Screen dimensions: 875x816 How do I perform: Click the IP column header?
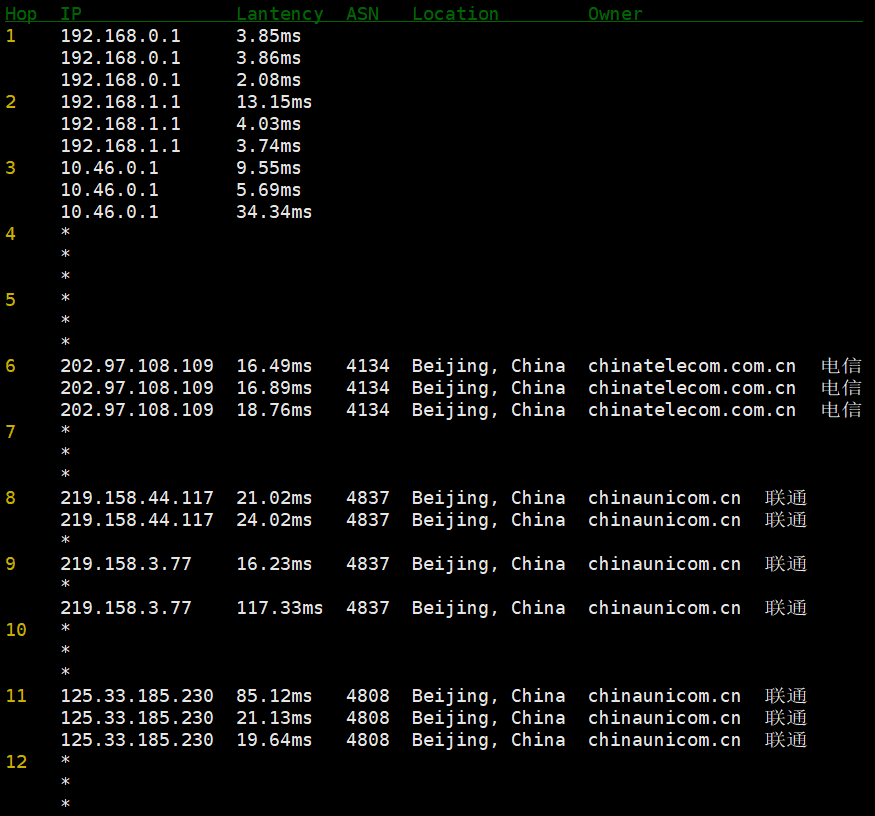click(x=71, y=14)
